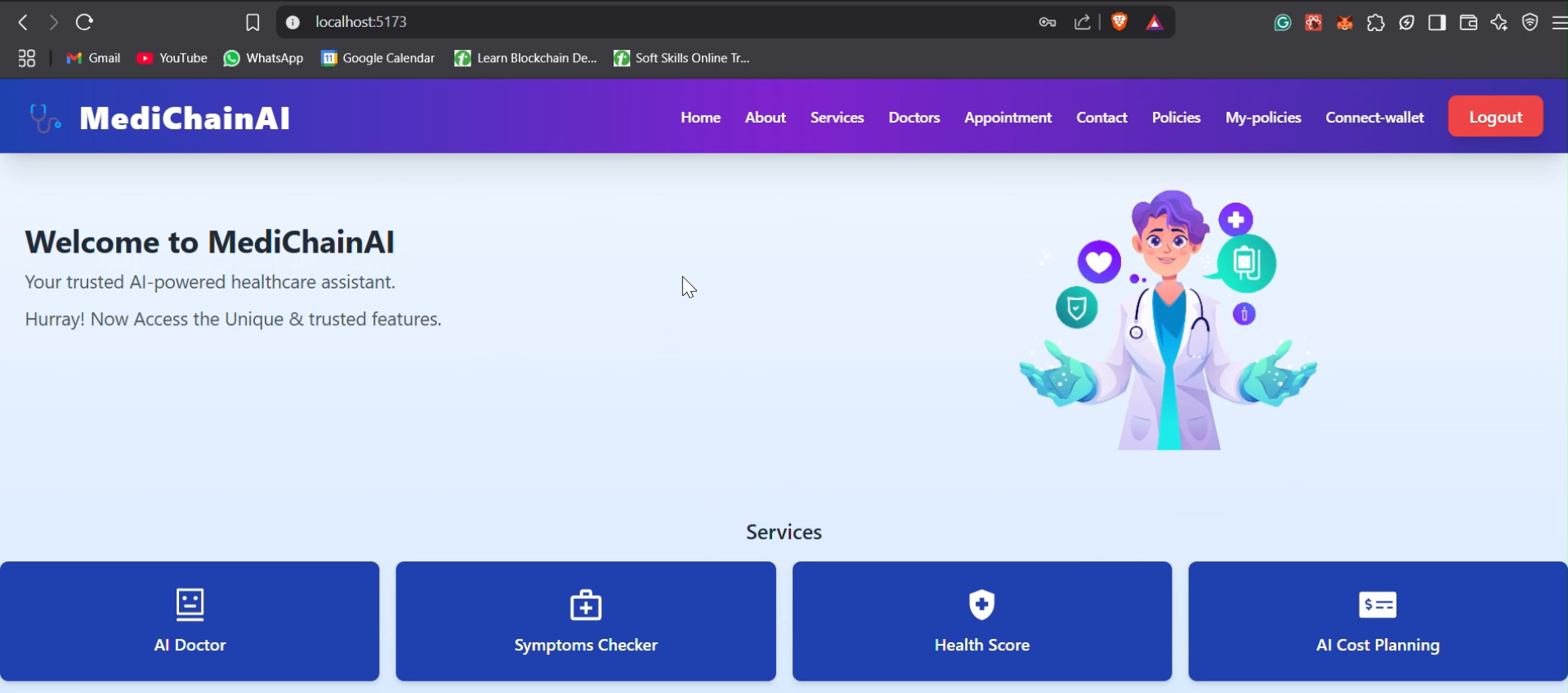Click the Connect-wallet link
The width and height of the screenshot is (1568, 693).
pos(1374,118)
